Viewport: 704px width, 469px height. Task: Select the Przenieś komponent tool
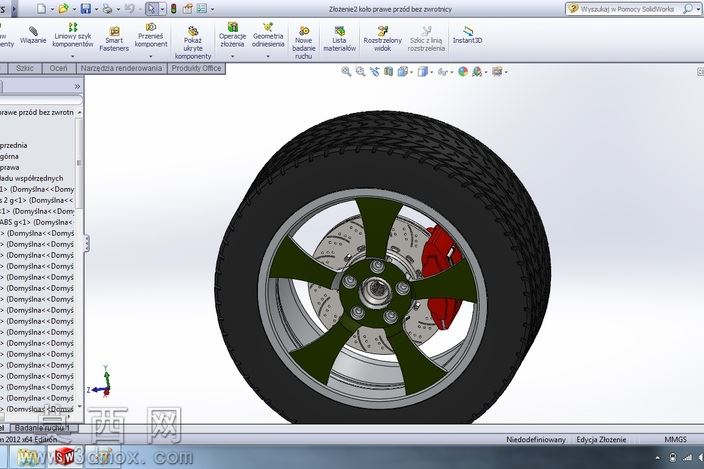pos(151,35)
